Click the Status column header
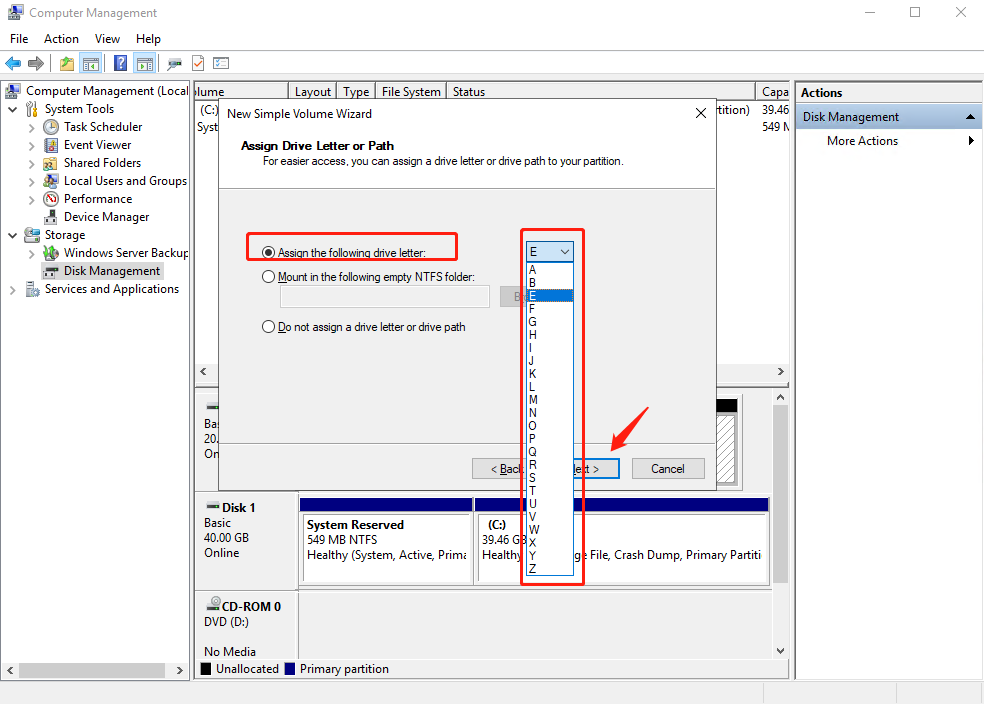Image resolution: width=984 pixels, height=704 pixels. (601, 92)
